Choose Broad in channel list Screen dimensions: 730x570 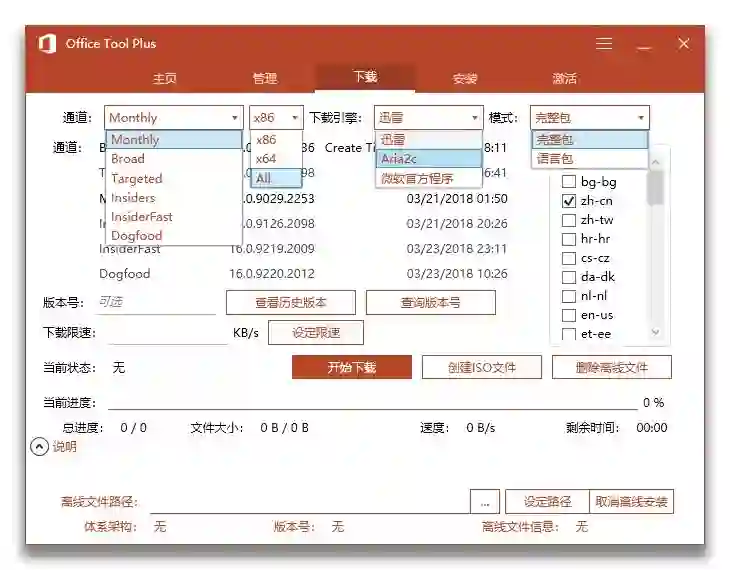tap(174, 159)
